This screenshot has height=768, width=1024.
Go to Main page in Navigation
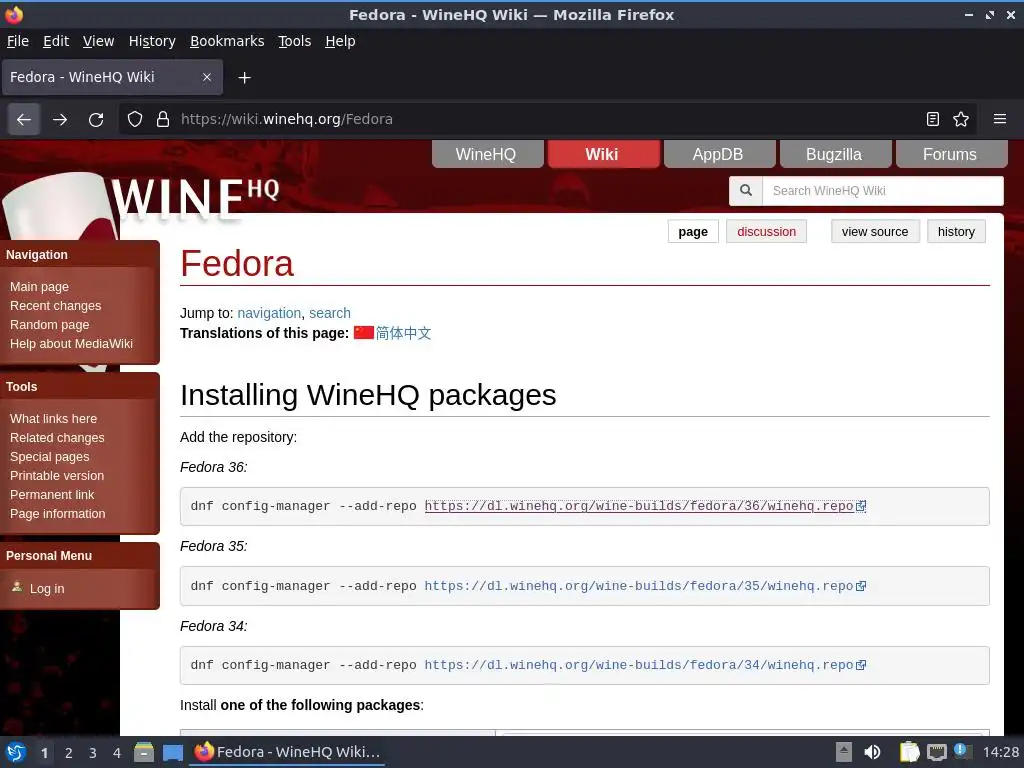(39, 287)
